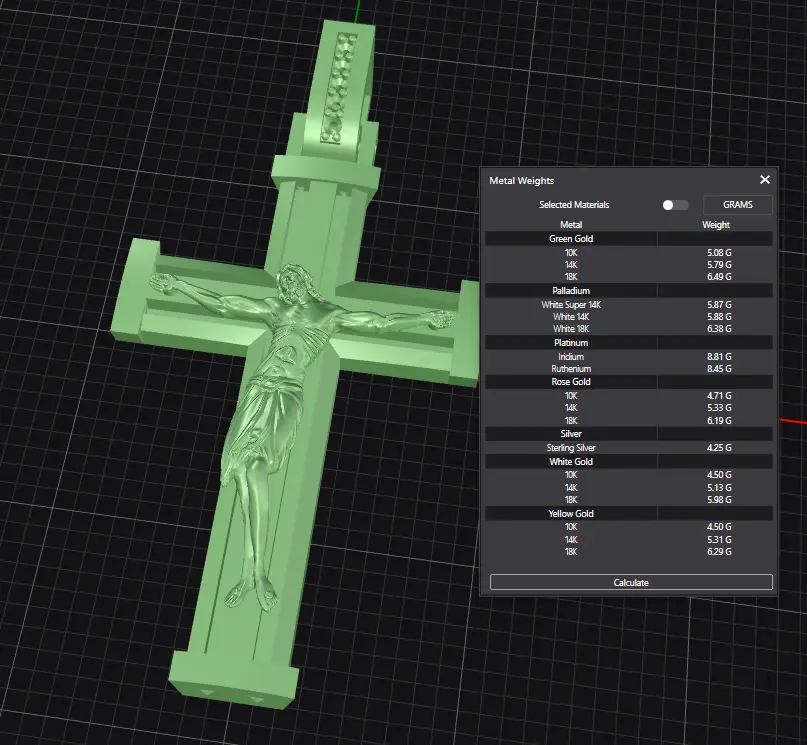Image resolution: width=807 pixels, height=745 pixels.
Task: Select the Yellow Gold group header
Action: click(x=571, y=513)
